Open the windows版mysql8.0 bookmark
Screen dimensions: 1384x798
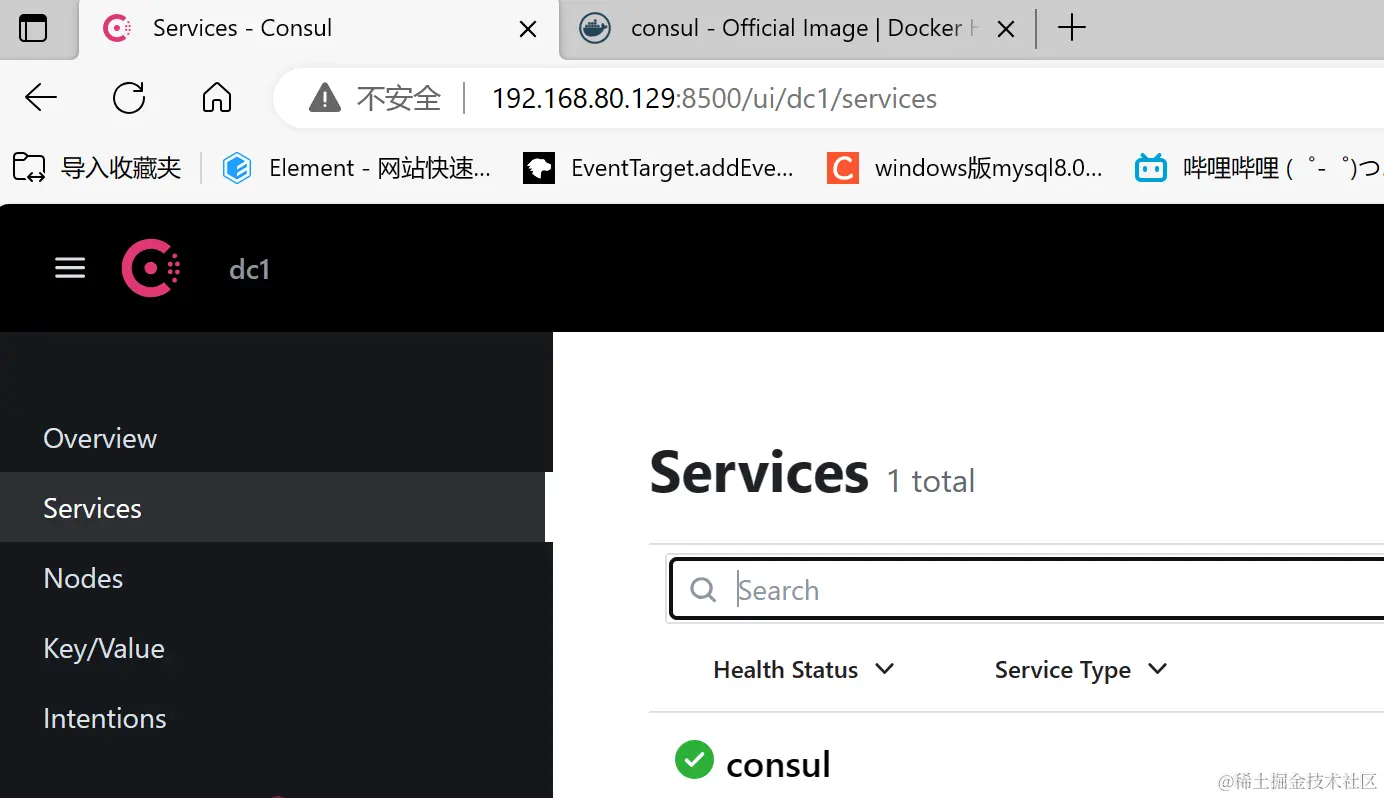(x=965, y=167)
